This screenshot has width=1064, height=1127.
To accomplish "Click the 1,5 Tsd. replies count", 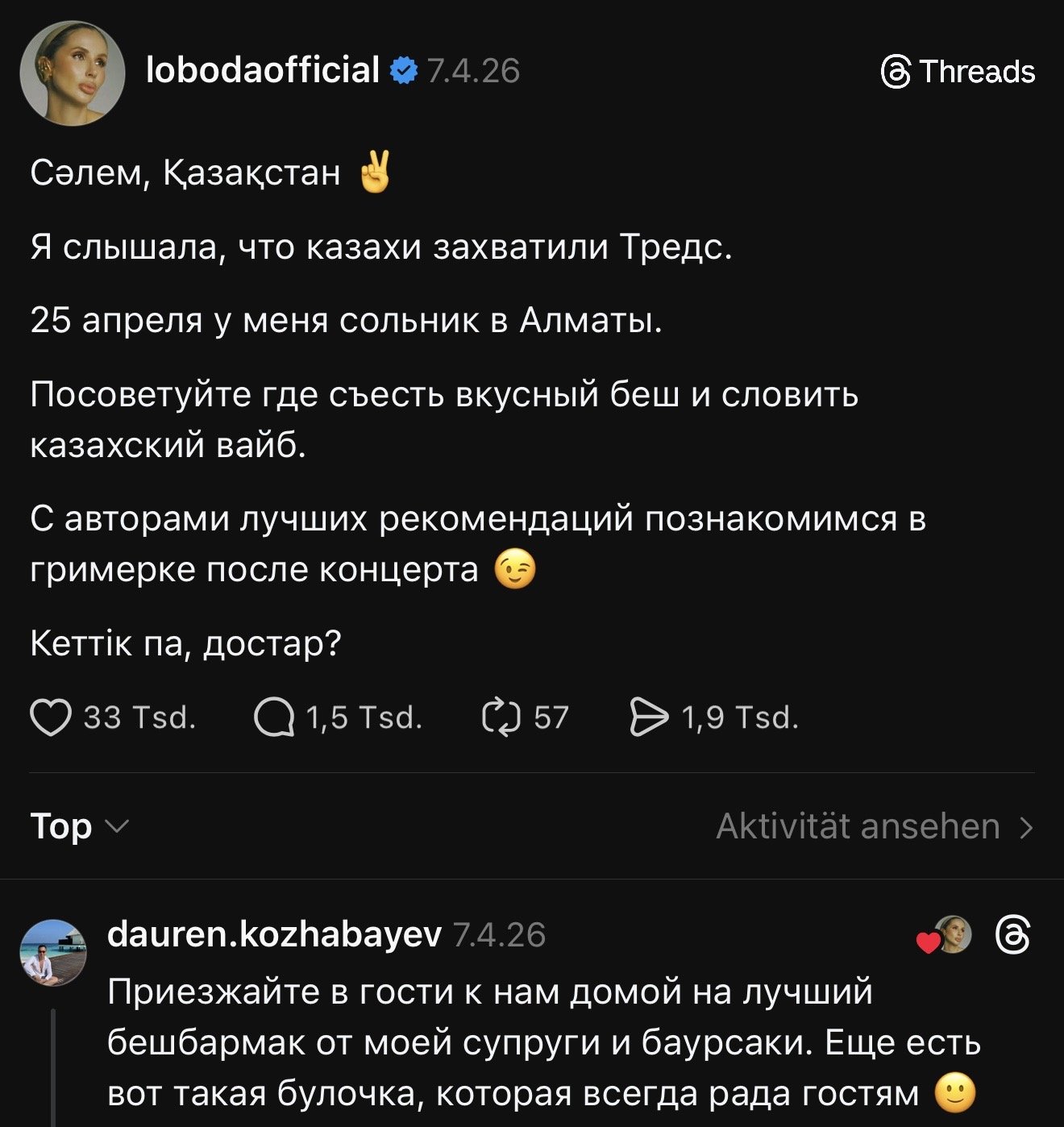I will (x=364, y=717).
